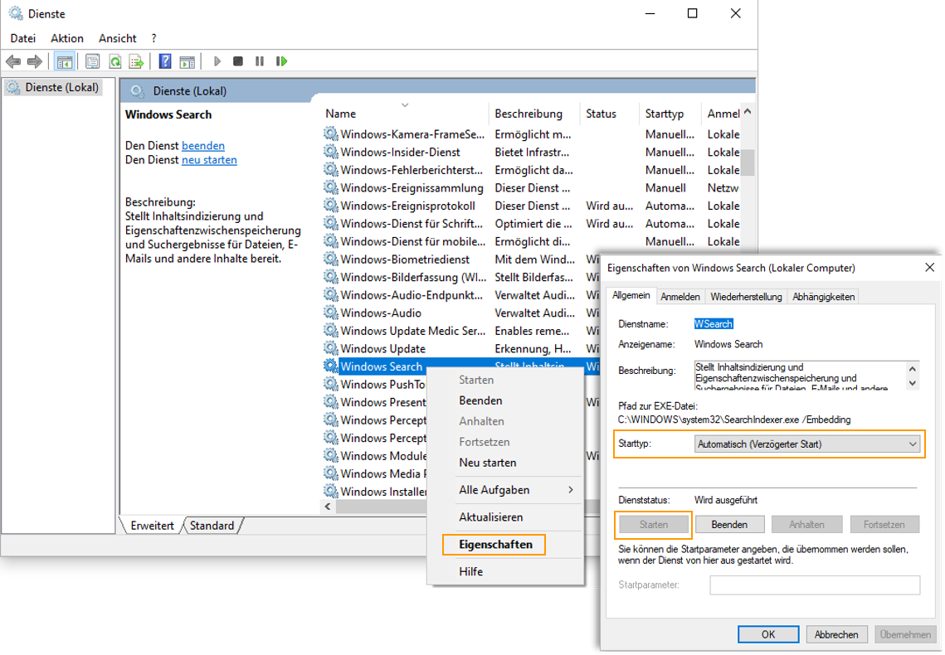Click the Forward arrow in the Dienste toolbar
This screenshot has height=655, width=945.
35,61
